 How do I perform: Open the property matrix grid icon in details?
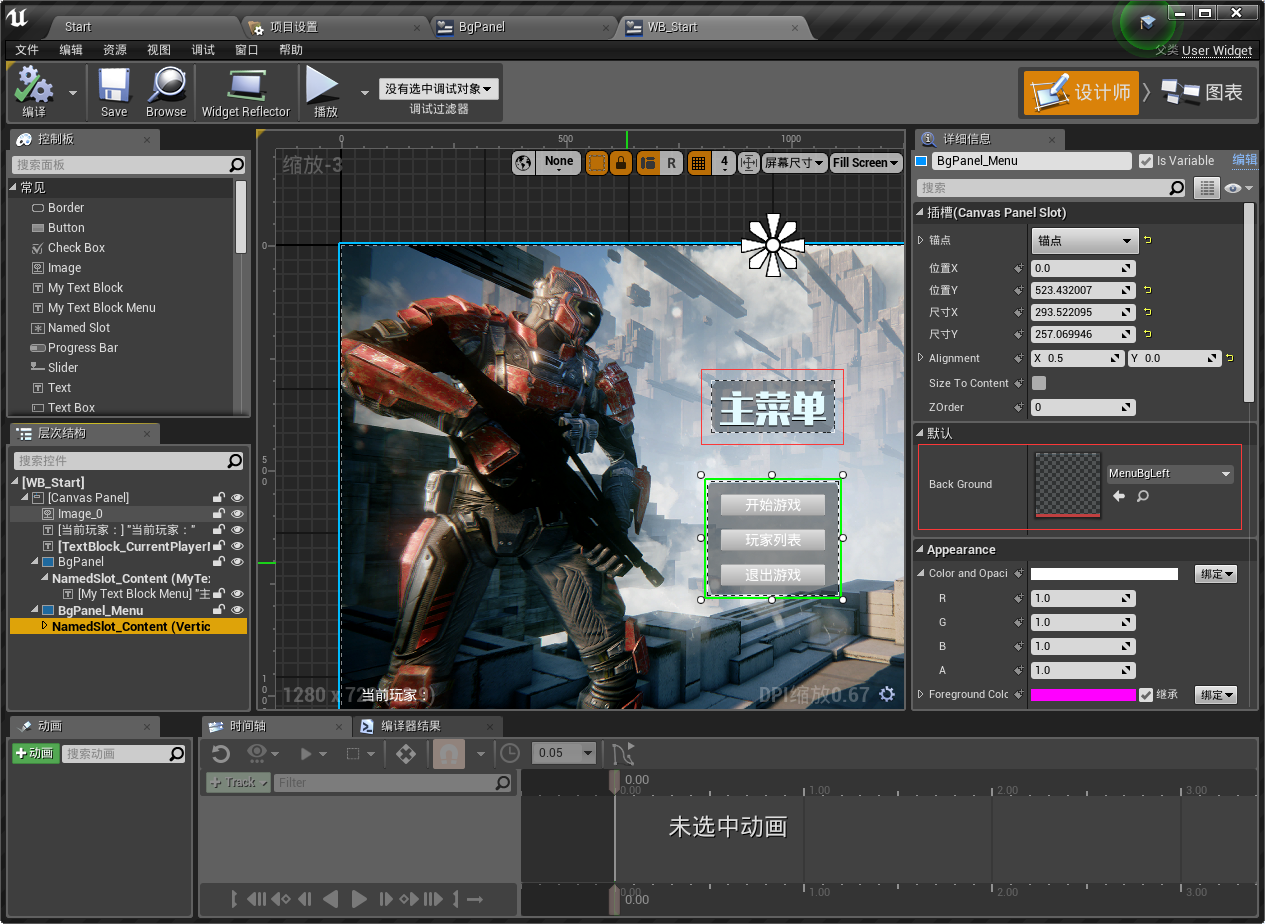tap(1207, 188)
